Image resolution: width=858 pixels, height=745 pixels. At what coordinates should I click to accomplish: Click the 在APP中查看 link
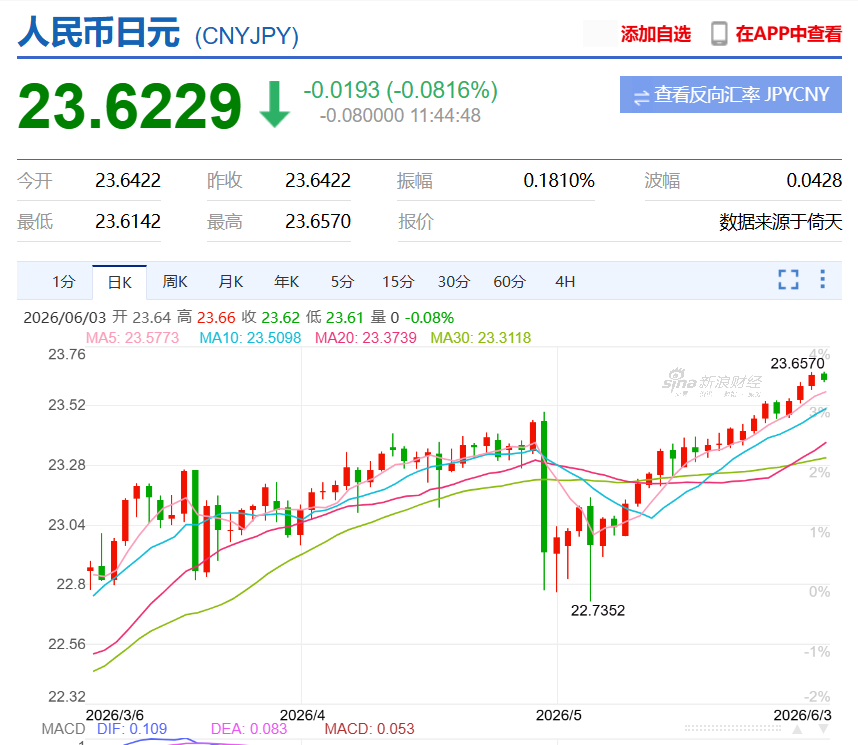pyautogui.click(x=788, y=34)
